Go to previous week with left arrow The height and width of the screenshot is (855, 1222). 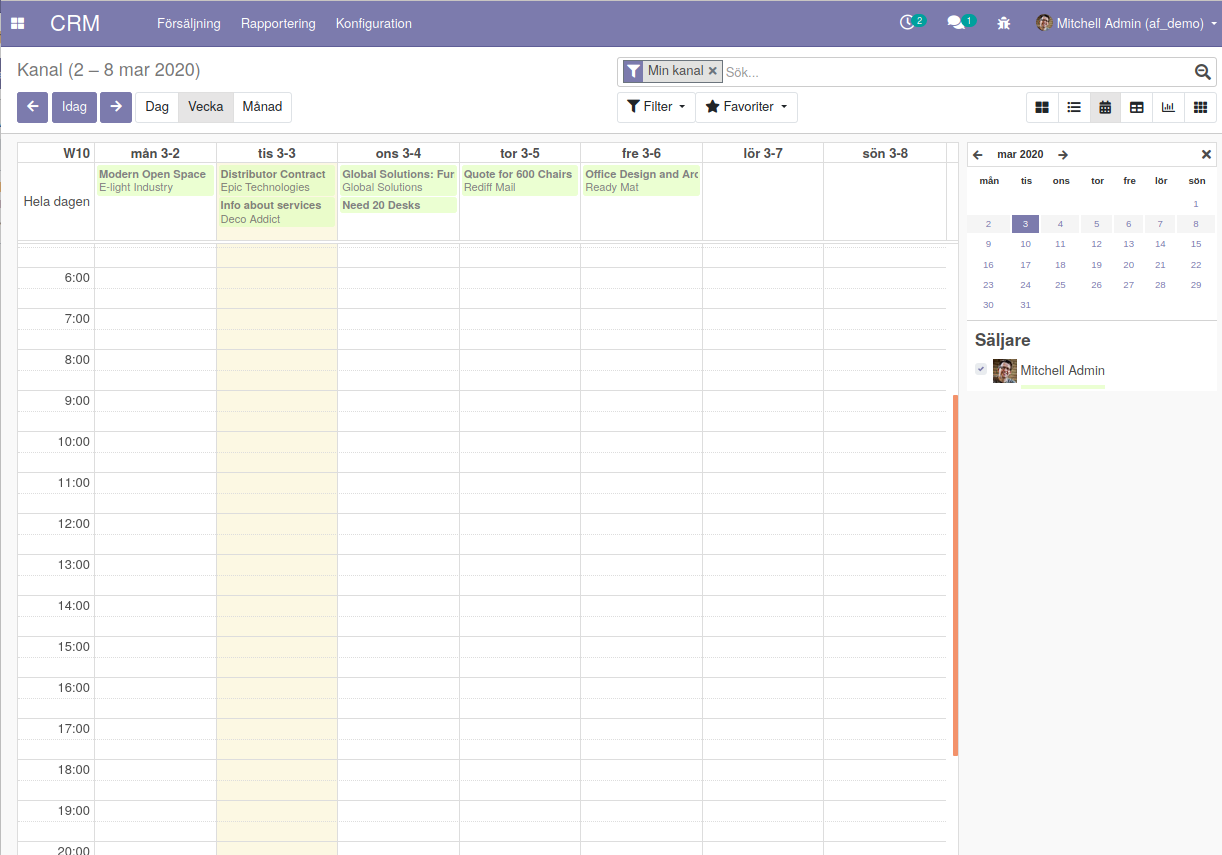32,107
